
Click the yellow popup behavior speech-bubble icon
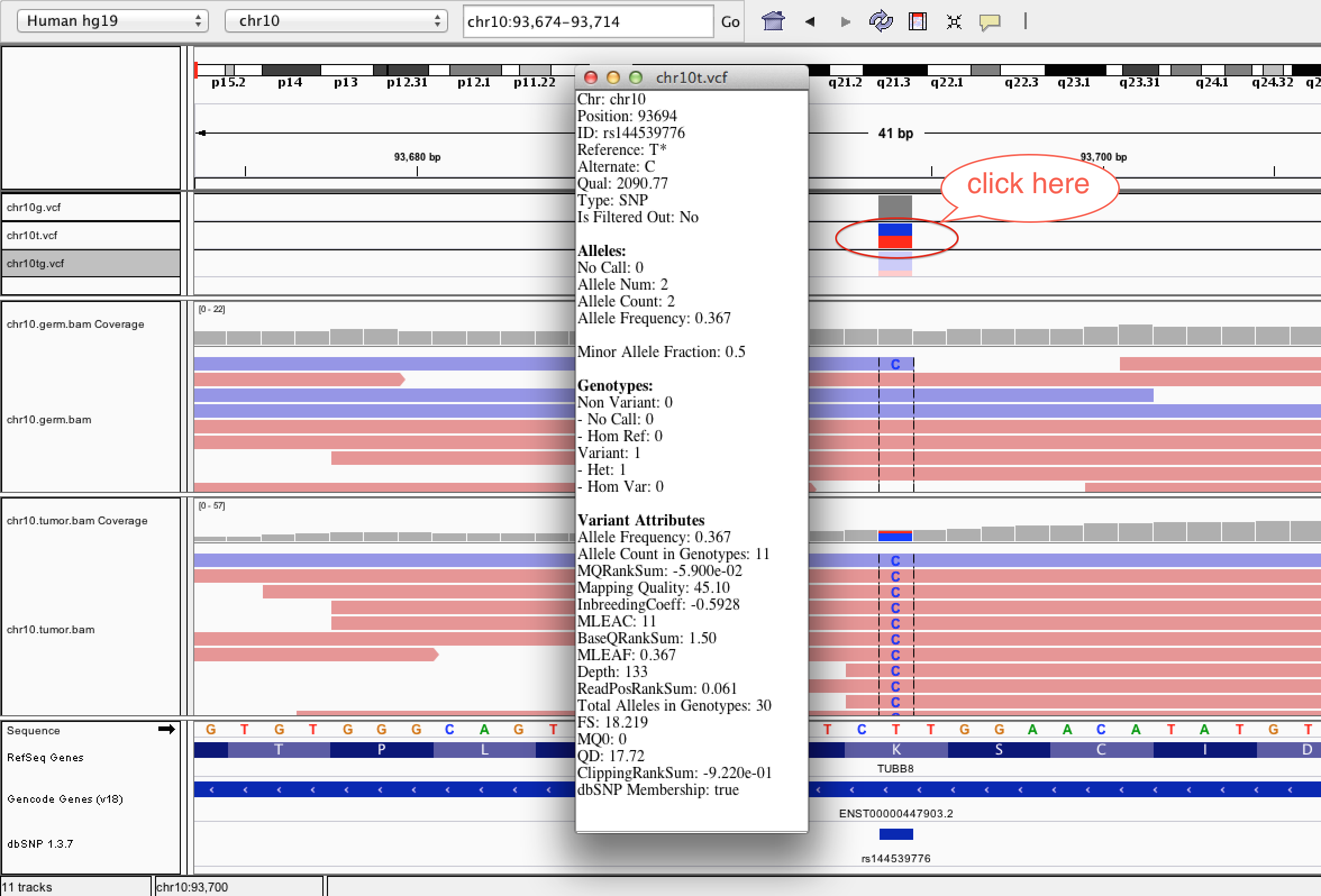click(x=990, y=22)
